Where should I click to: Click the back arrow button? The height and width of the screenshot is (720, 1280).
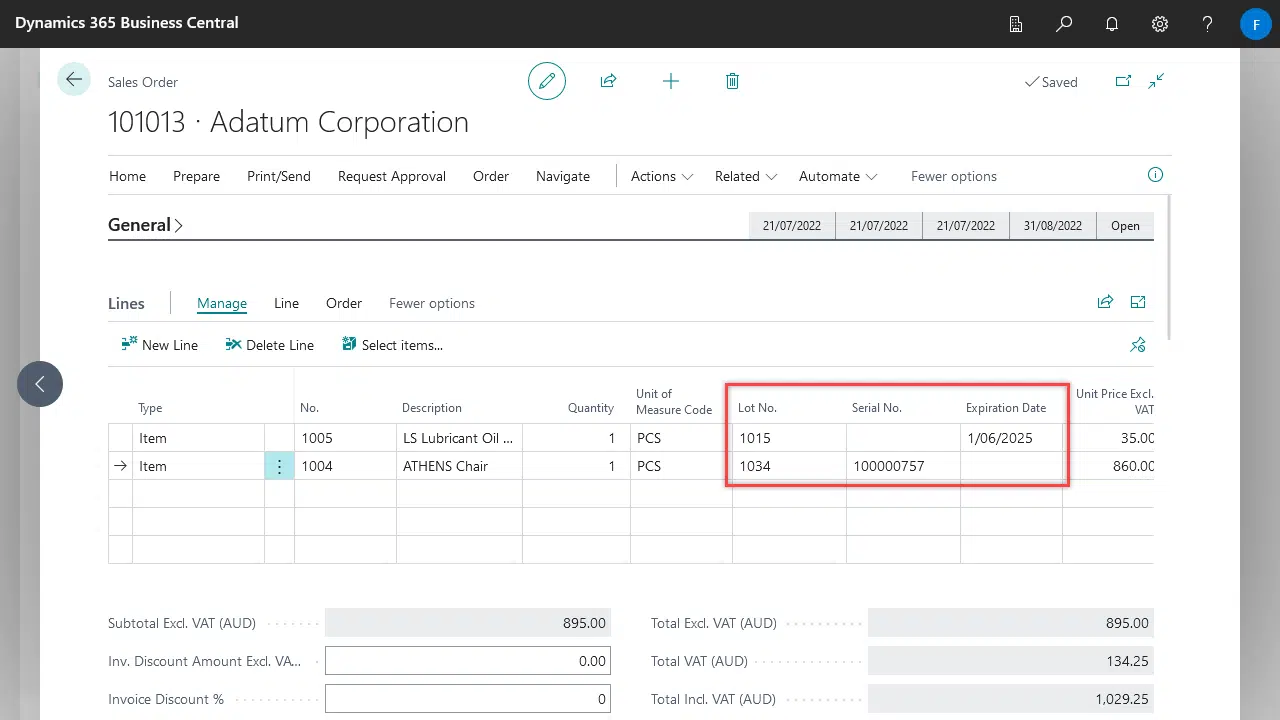coord(74,80)
